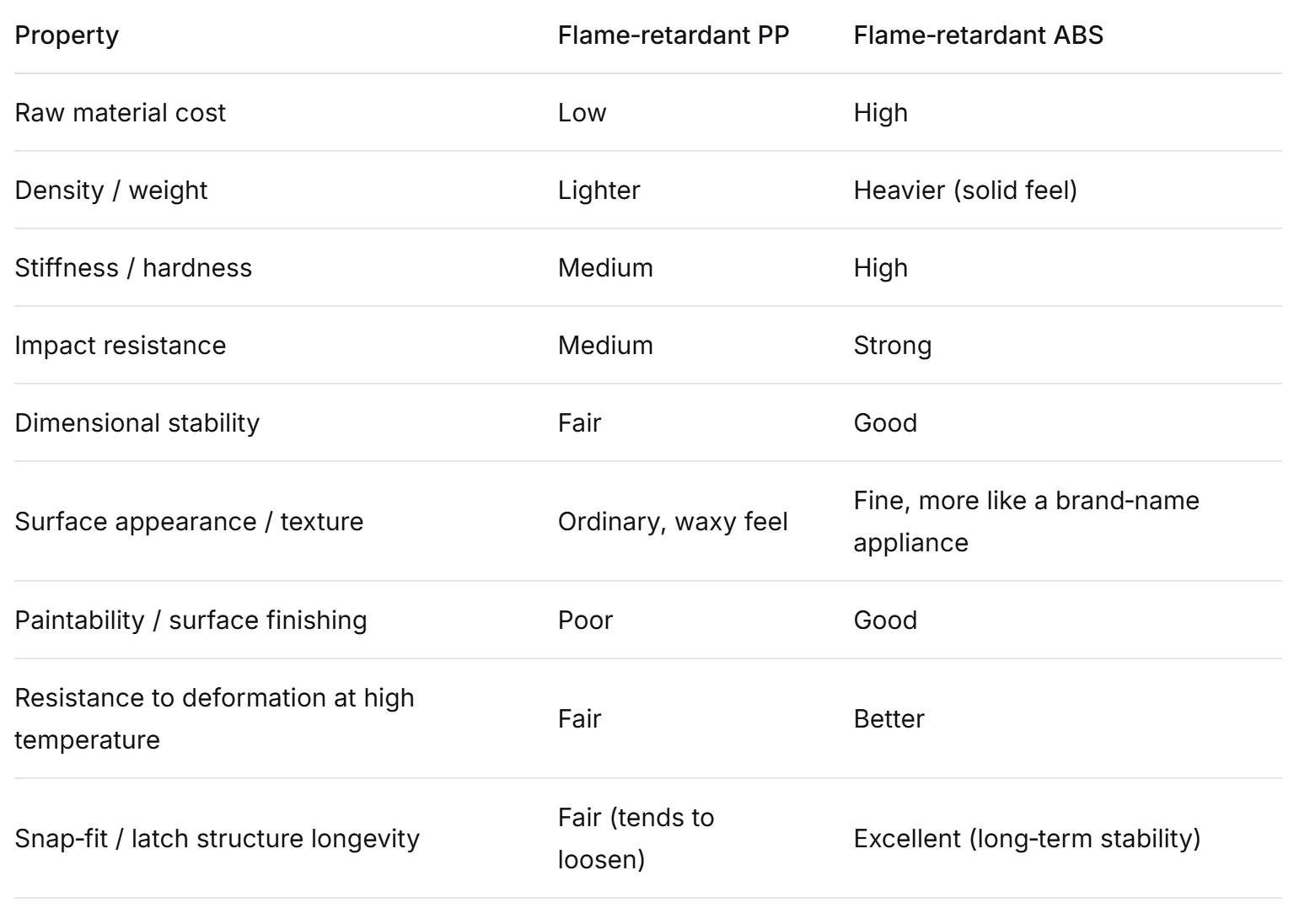Click the "Paintability / surface finishing" row label
Image resolution: width=1310 pixels, height=924 pixels.
pos(191,620)
